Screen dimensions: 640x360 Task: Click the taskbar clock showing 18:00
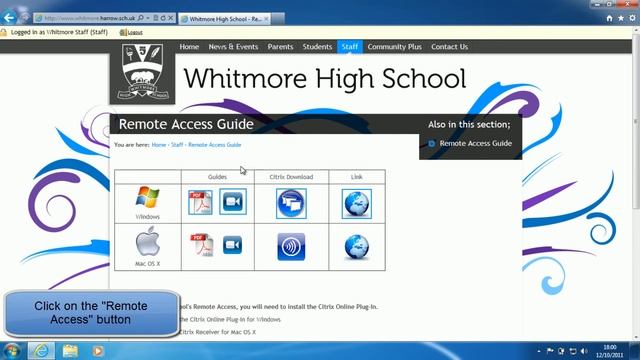pyautogui.click(x=609, y=351)
